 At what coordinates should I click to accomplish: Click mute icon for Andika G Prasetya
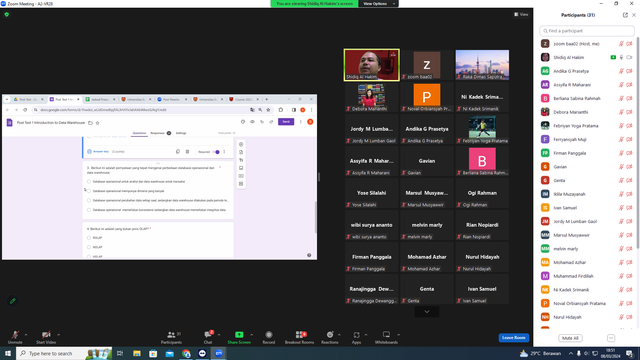(621, 71)
